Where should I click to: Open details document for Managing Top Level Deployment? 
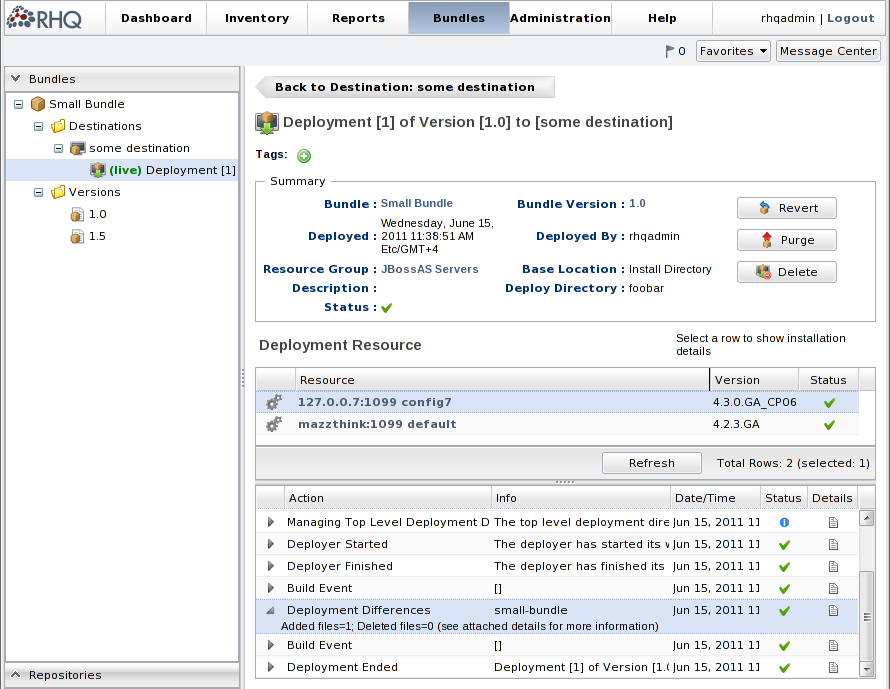click(833, 522)
